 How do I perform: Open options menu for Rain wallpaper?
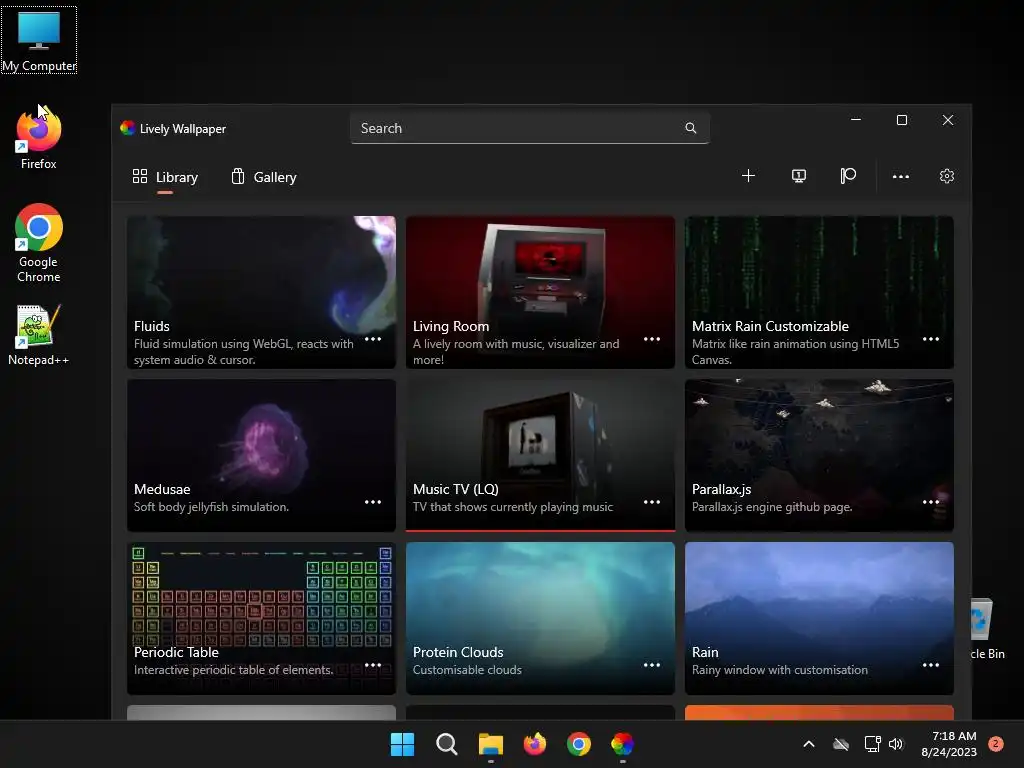pos(931,665)
